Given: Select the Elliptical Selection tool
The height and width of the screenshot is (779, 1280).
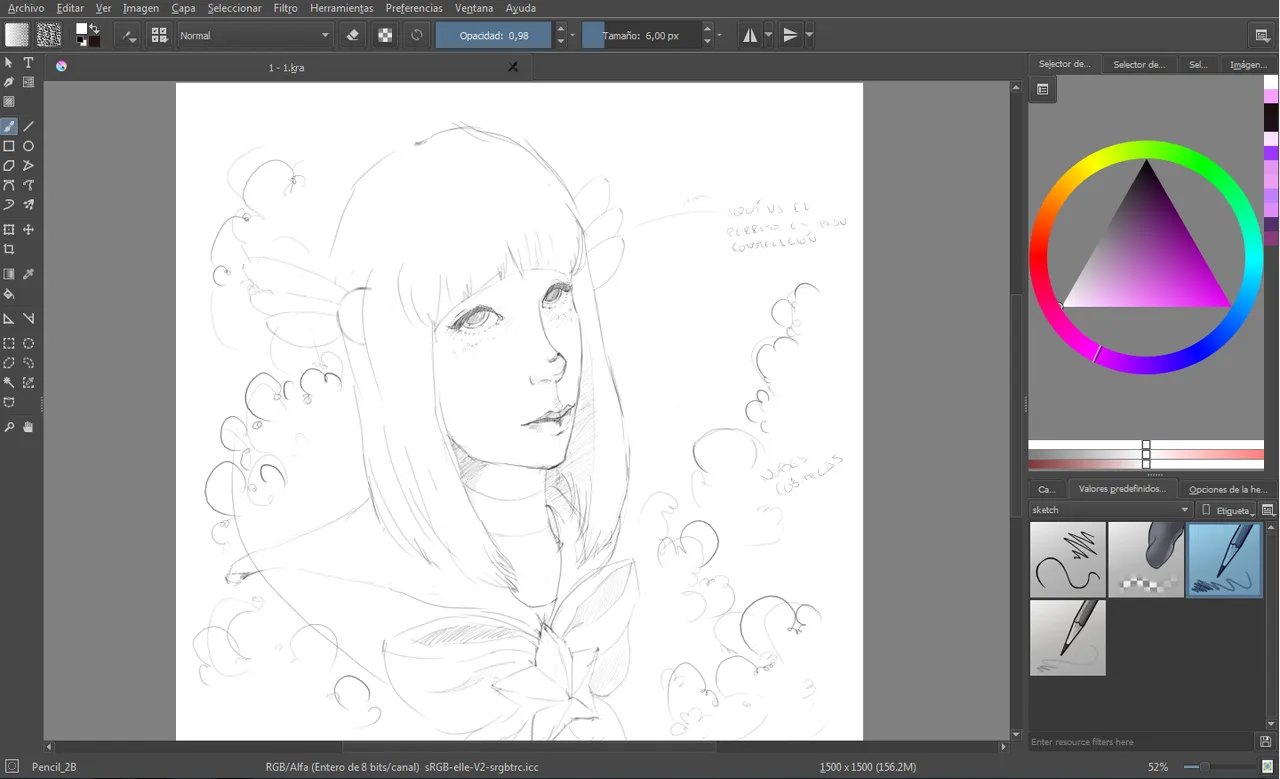Looking at the screenshot, I should pos(29,343).
